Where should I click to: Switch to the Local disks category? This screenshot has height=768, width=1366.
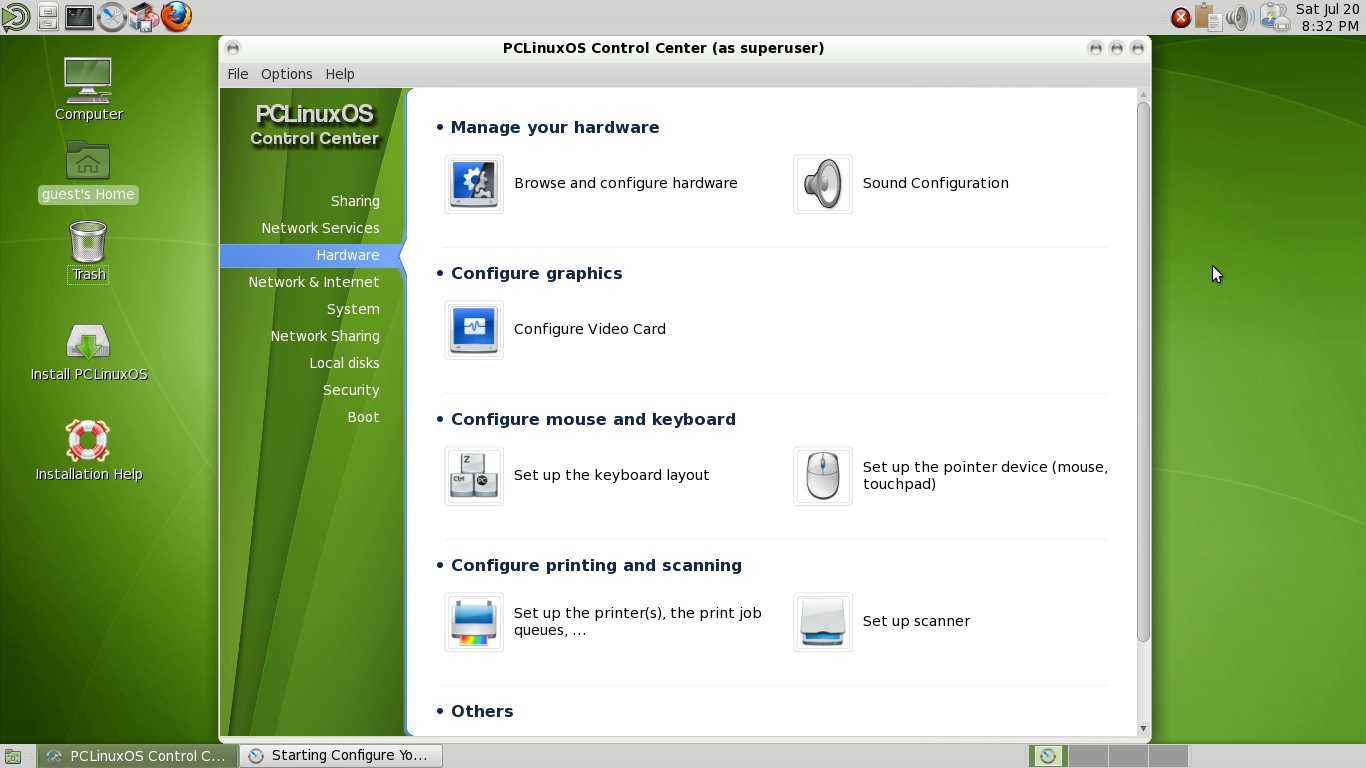344,363
